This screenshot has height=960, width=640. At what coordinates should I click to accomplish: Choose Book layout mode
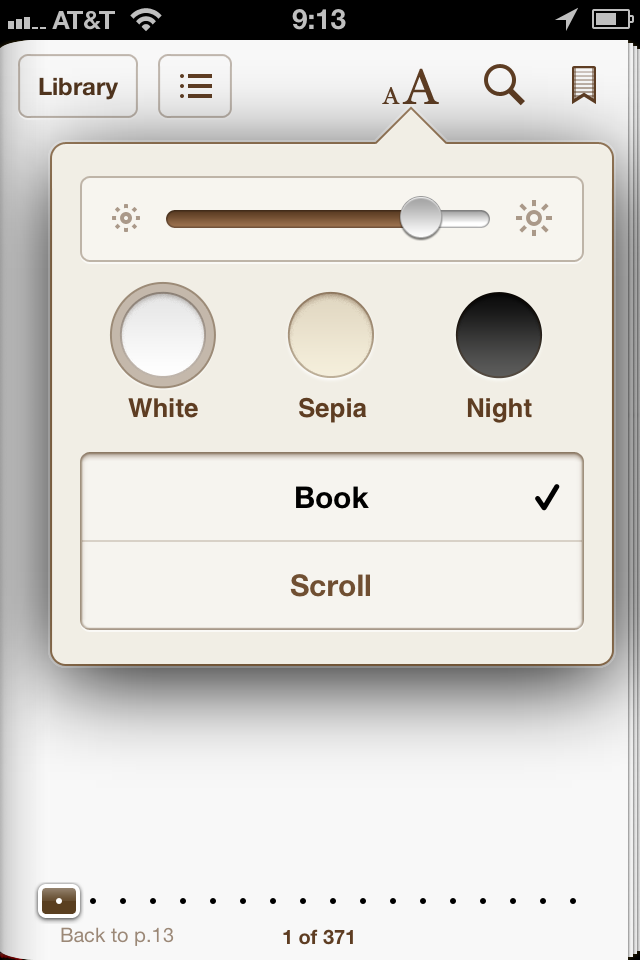tap(331, 497)
